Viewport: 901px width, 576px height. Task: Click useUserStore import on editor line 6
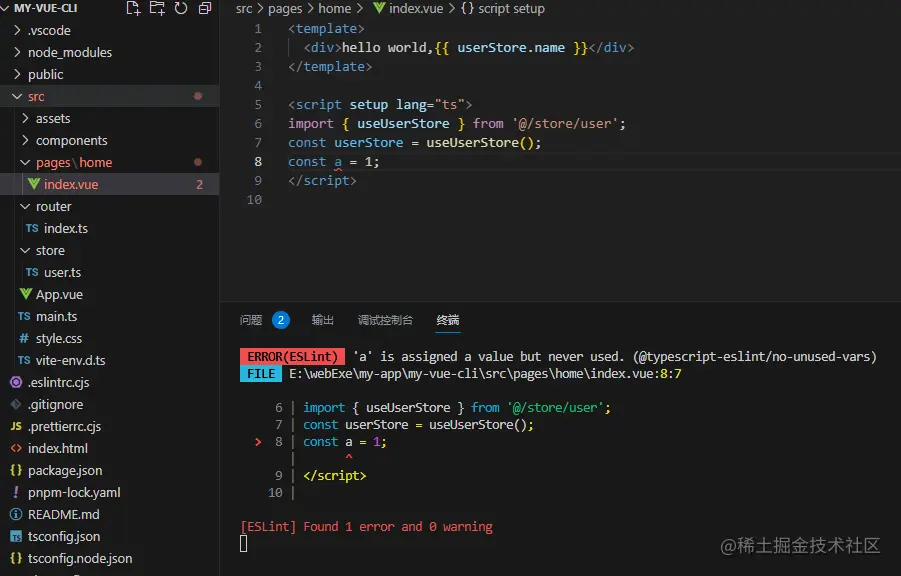(x=403, y=124)
